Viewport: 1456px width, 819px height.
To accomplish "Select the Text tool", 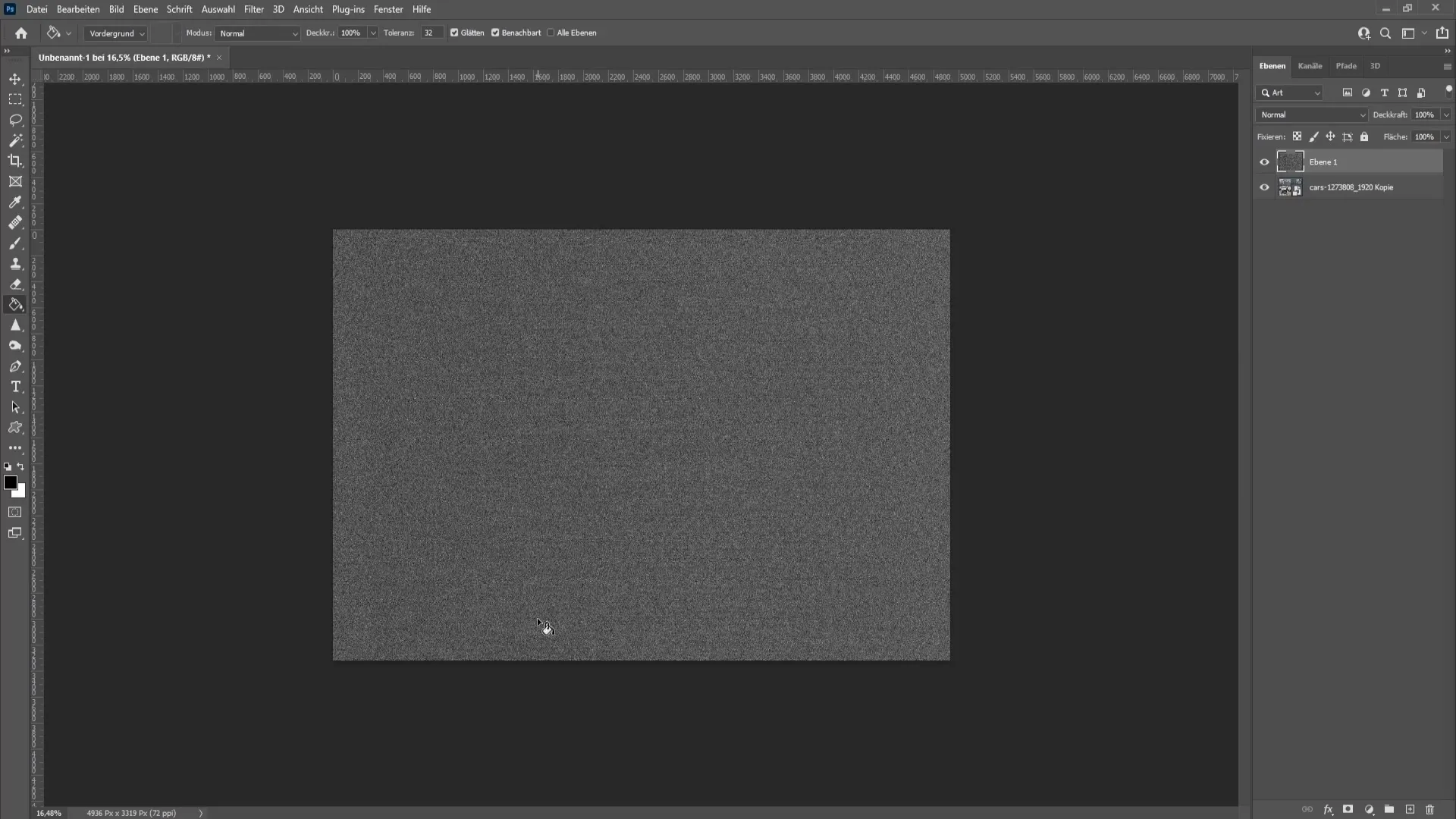I will [15, 387].
